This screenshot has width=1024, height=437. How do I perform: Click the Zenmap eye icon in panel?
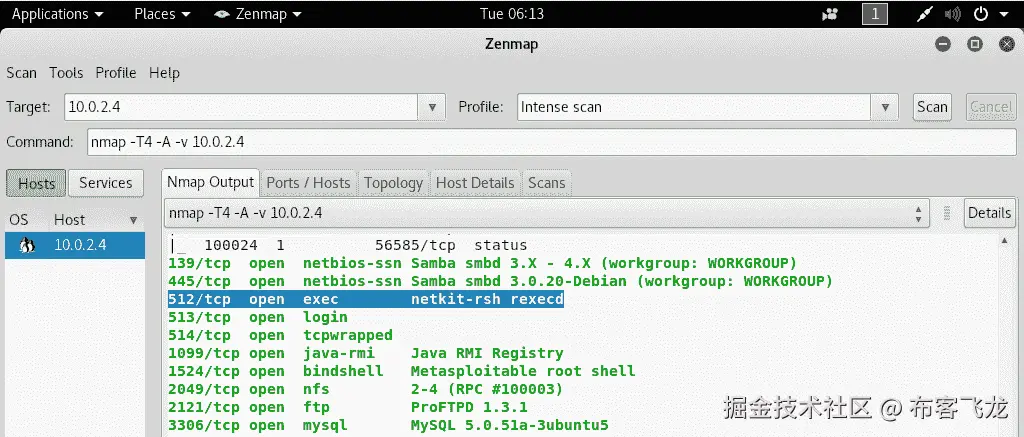[222, 14]
